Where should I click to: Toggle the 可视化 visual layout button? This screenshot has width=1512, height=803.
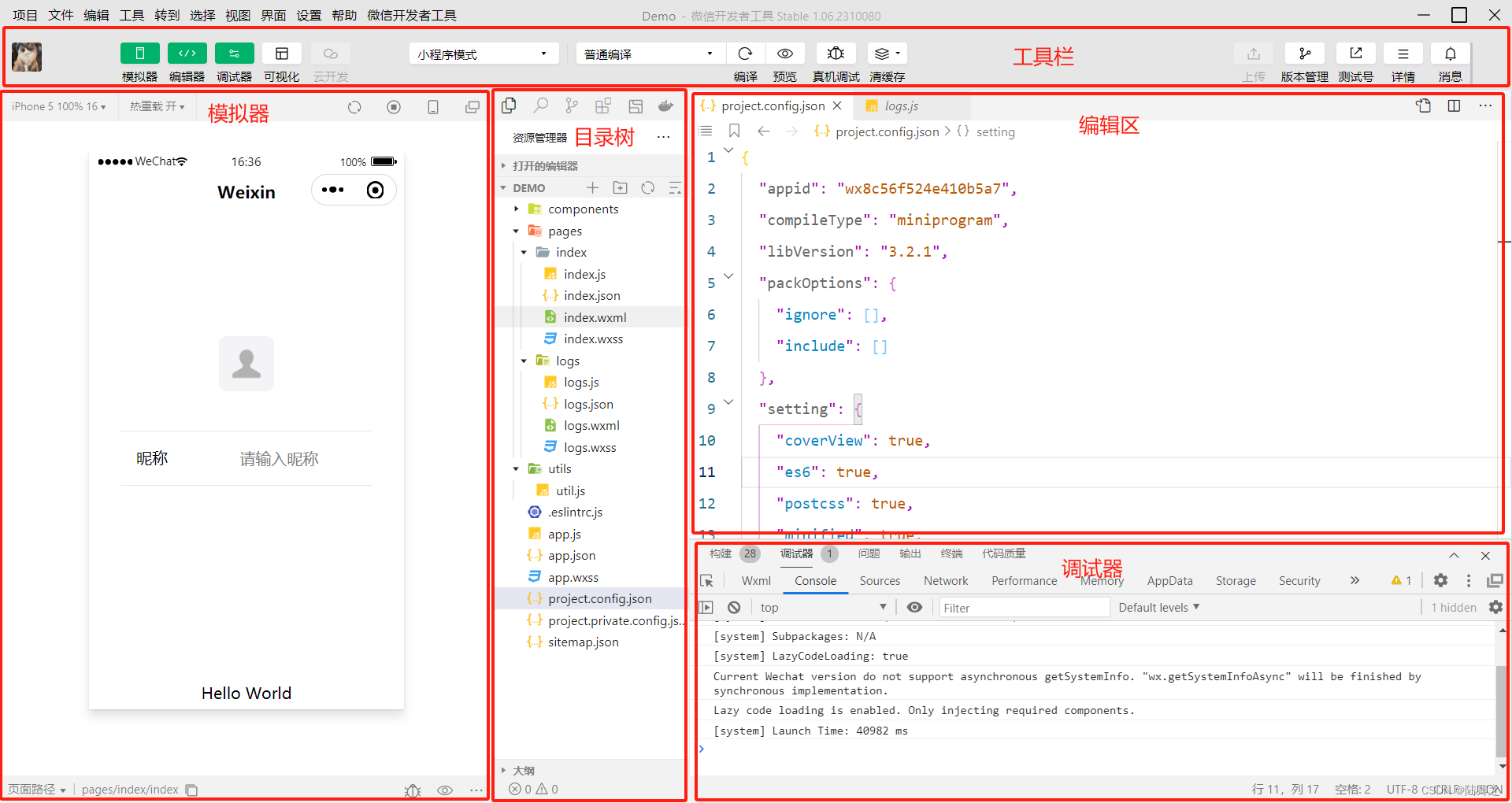point(281,54)
